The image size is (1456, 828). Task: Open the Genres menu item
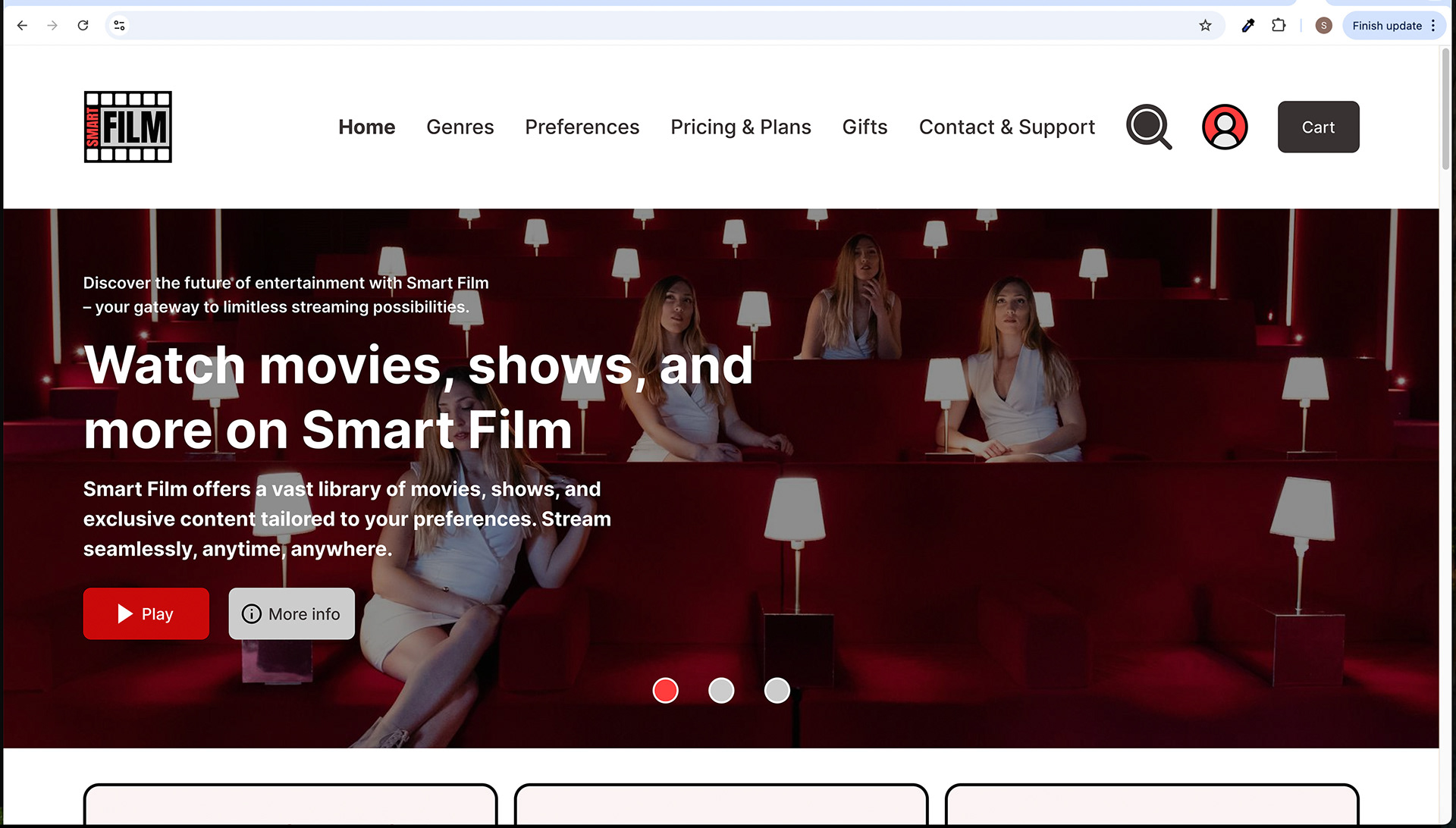[x=460, y=127]
